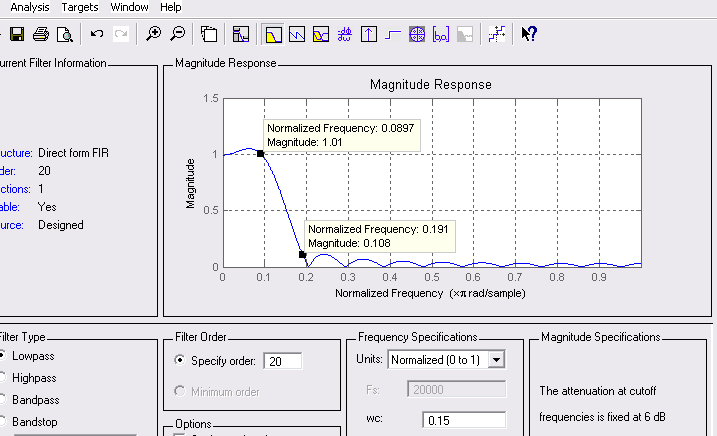This screenshot has height=436, width=717.
Task: Show the Filter Specifications view icon
Action: [x=241, y=34]
